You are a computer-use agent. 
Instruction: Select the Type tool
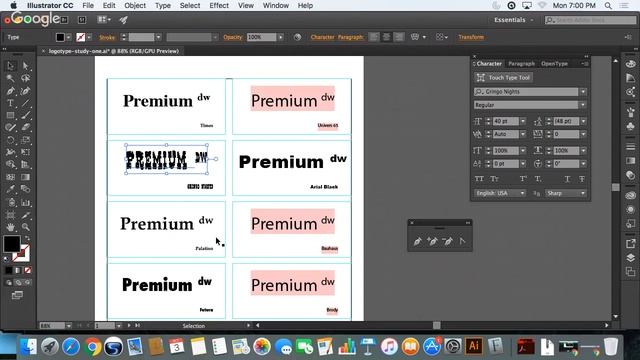pos(11,103)
